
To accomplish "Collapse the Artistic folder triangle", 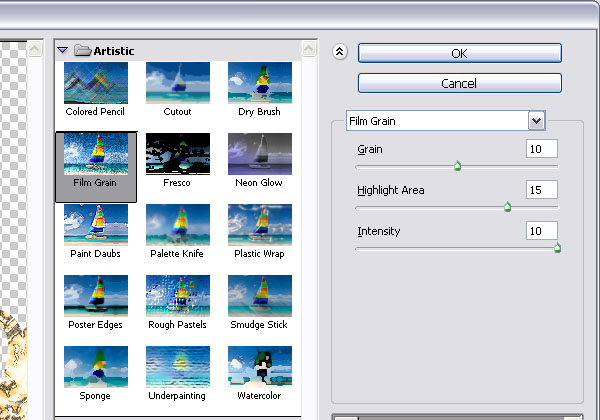I will pos(62,50).
